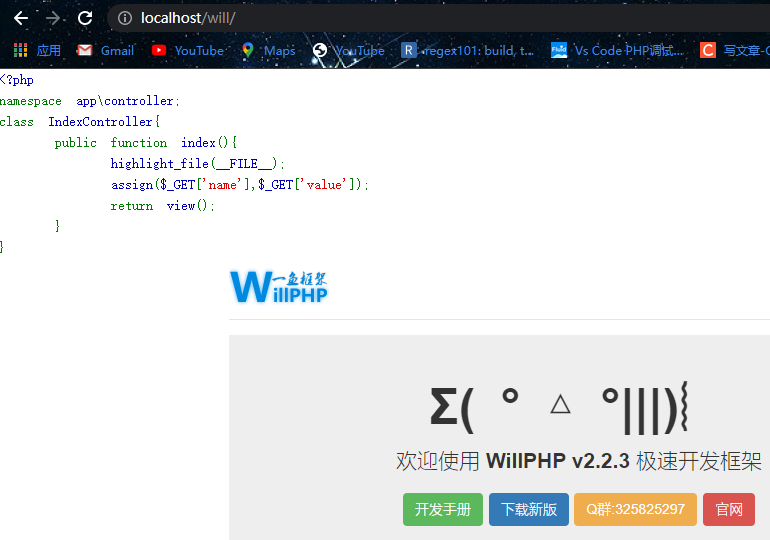Image resolution: width=770 pixels, height=540 pixels.
Task: Click the browser forward arrow
Action: click(x=53, y=18)
